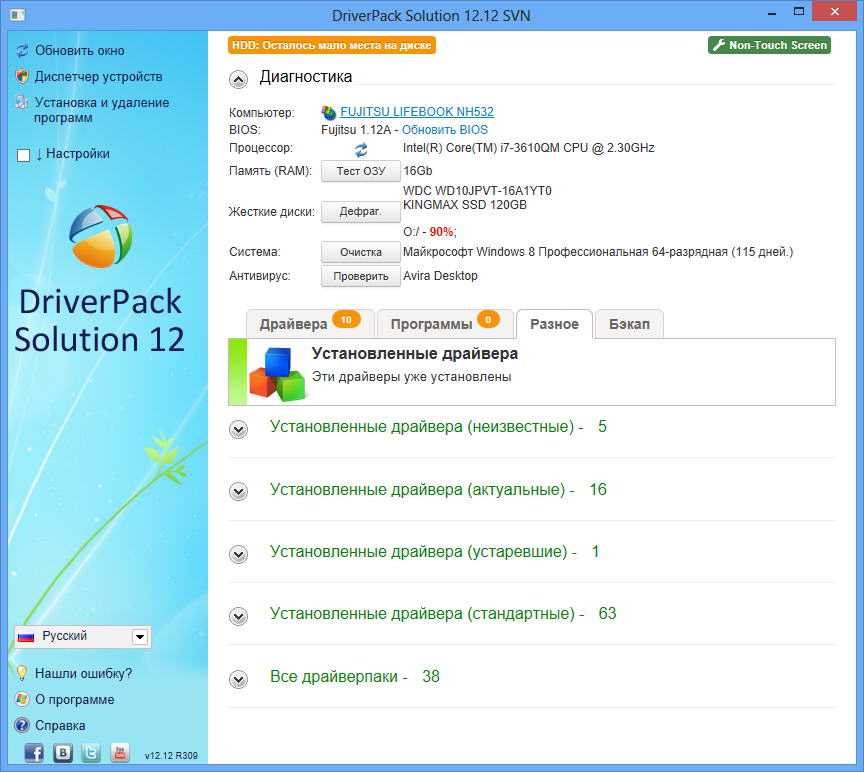Image resolution: width=864 pixels, height=772 pixels.
Task: Click 'Avira Desktop' antivirus text
Action: [x=440, y=276]
